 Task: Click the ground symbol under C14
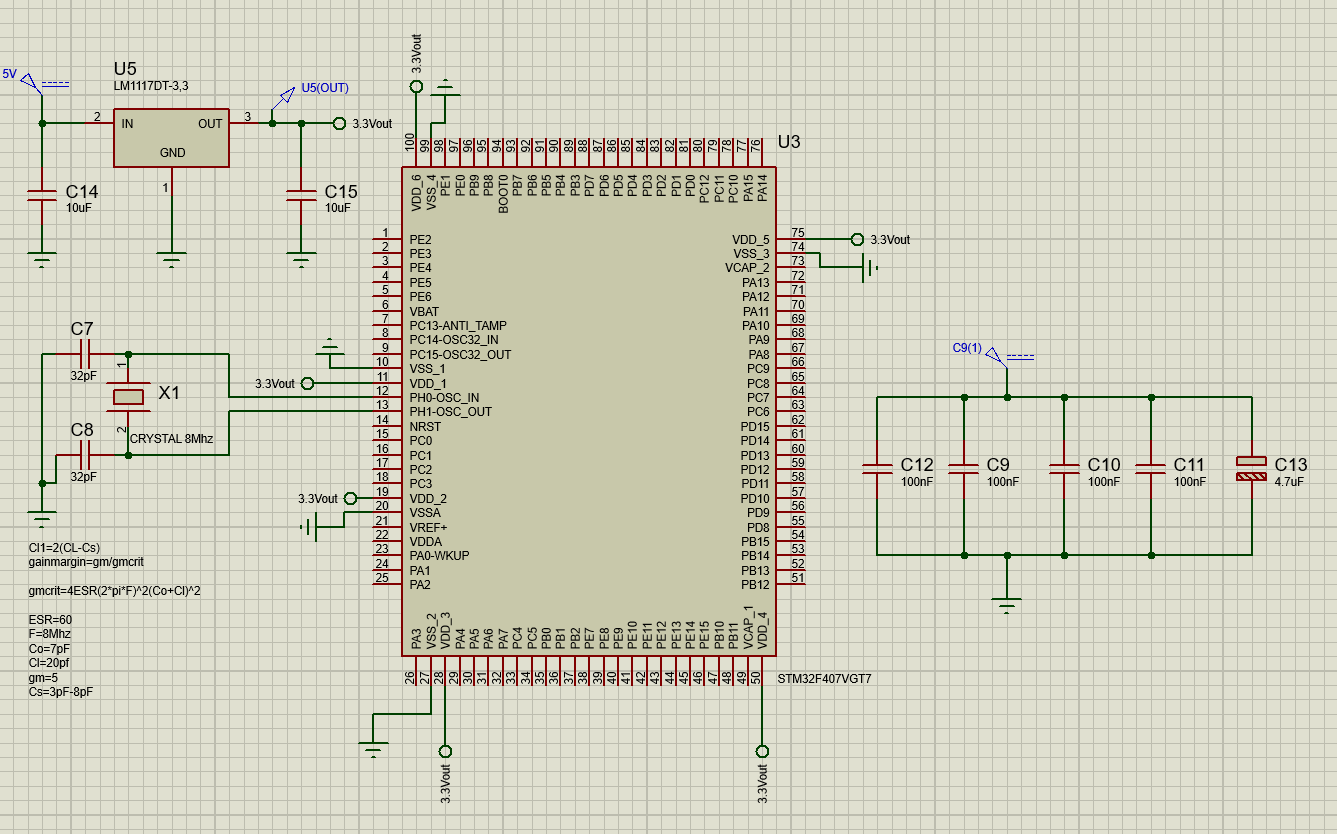click(x=42, y=260)
